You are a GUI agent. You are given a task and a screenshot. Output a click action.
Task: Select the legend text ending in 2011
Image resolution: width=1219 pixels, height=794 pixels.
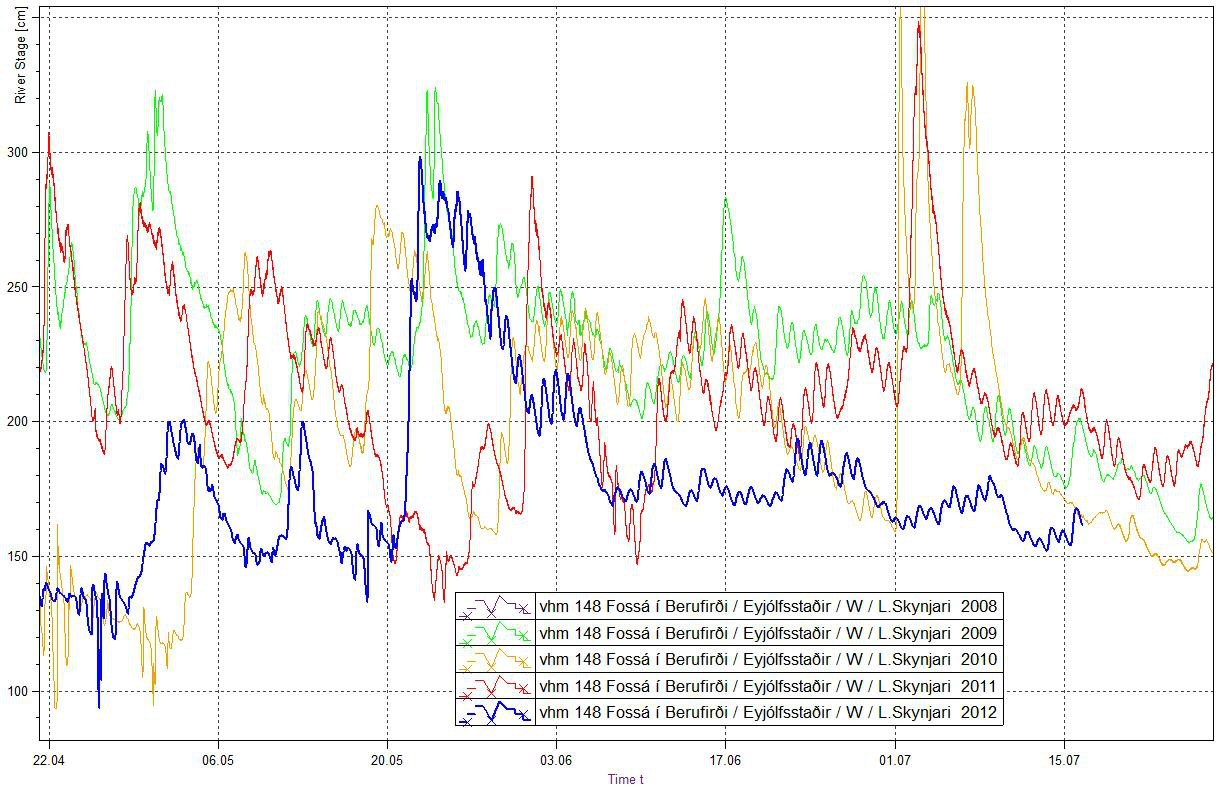tap(767, 687)
